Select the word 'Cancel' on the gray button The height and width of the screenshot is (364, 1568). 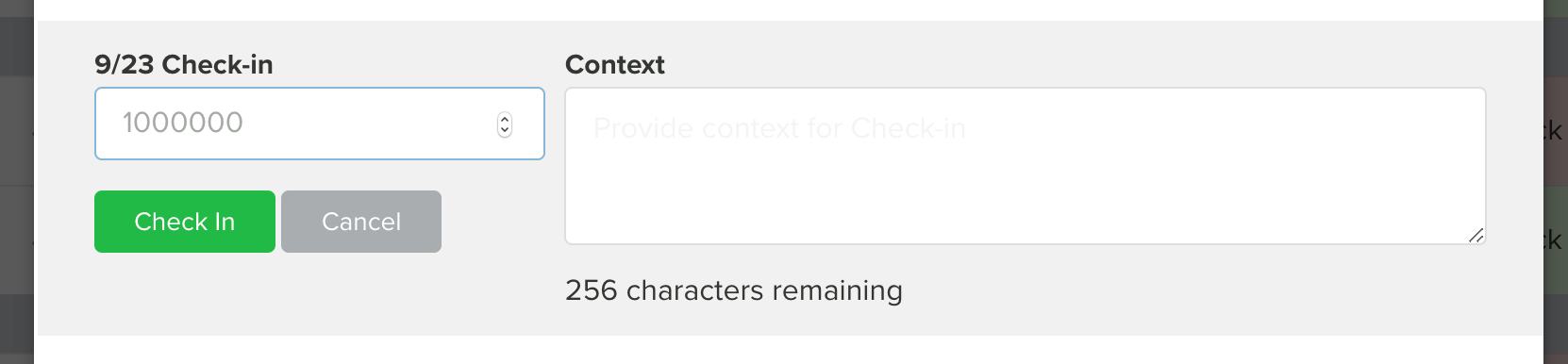click(x=361, y=222)
